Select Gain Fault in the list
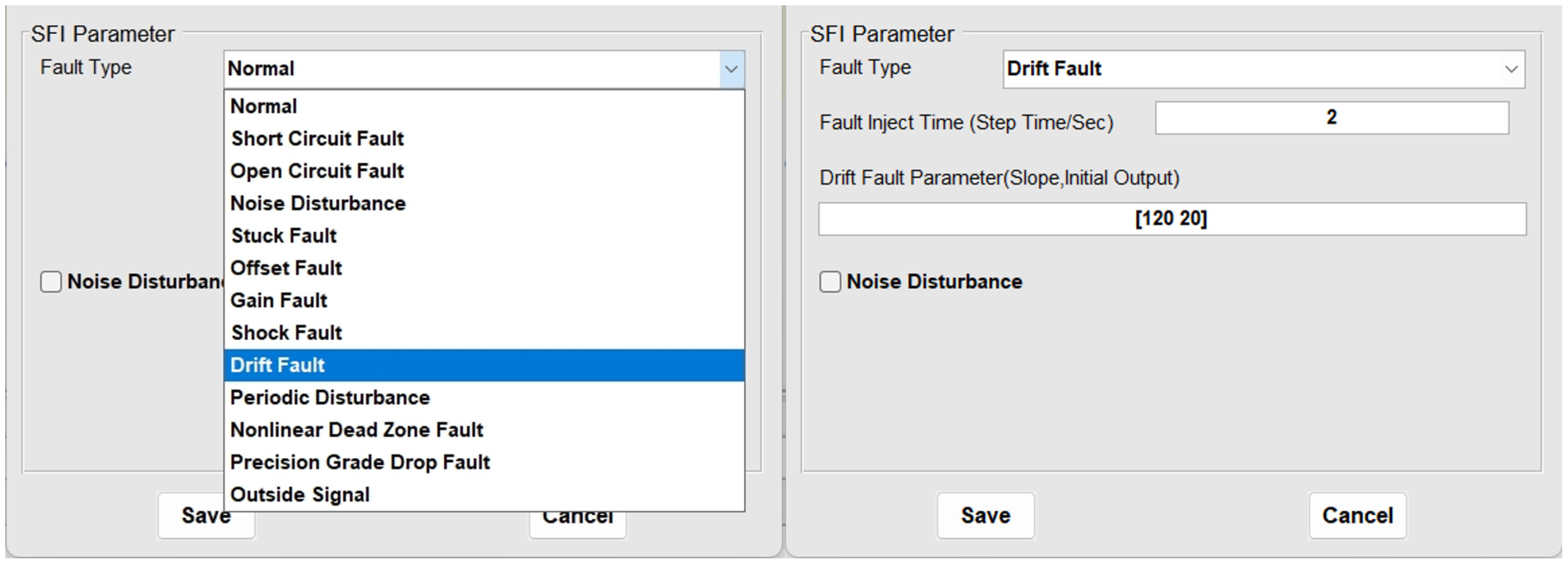Screen dimensions: 1568x564 pyautogui.click(x=279, y=300)
